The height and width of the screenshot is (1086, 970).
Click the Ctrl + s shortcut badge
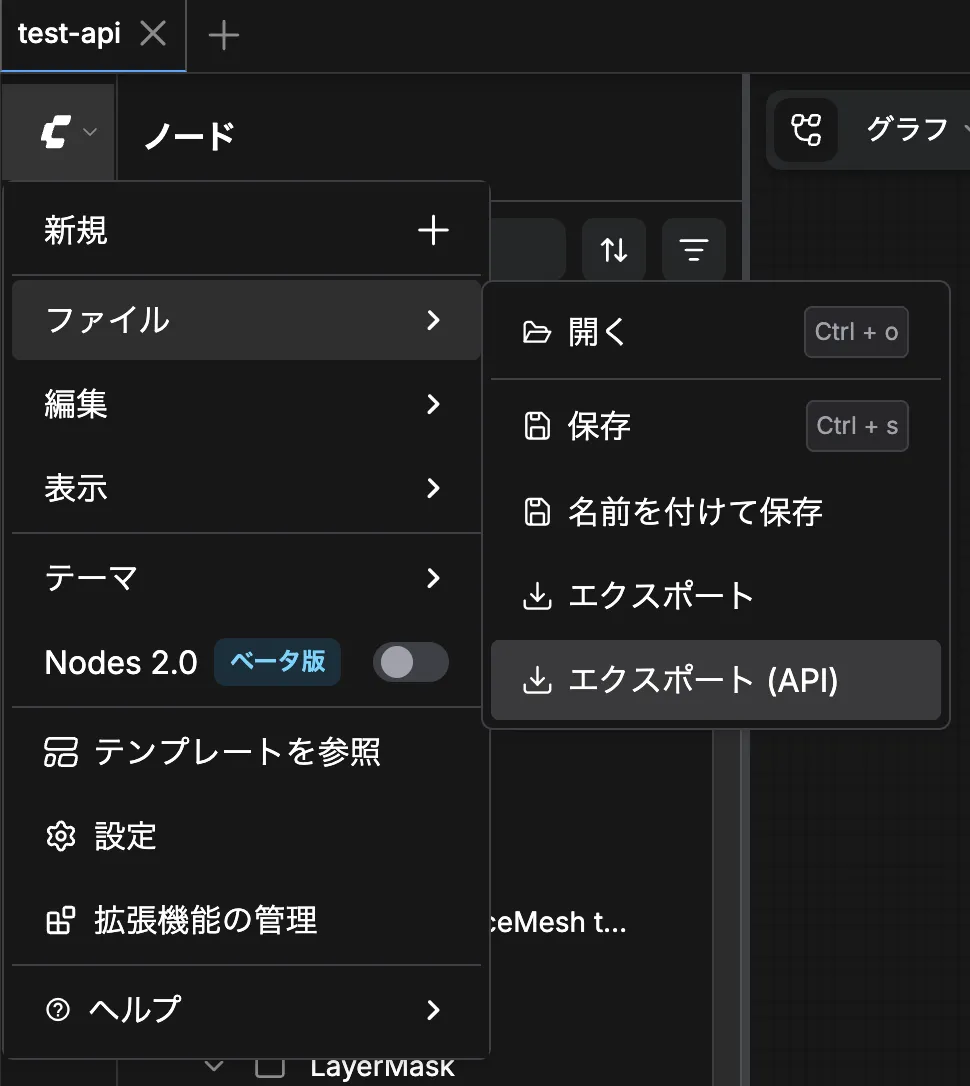(x=857, y=426)
